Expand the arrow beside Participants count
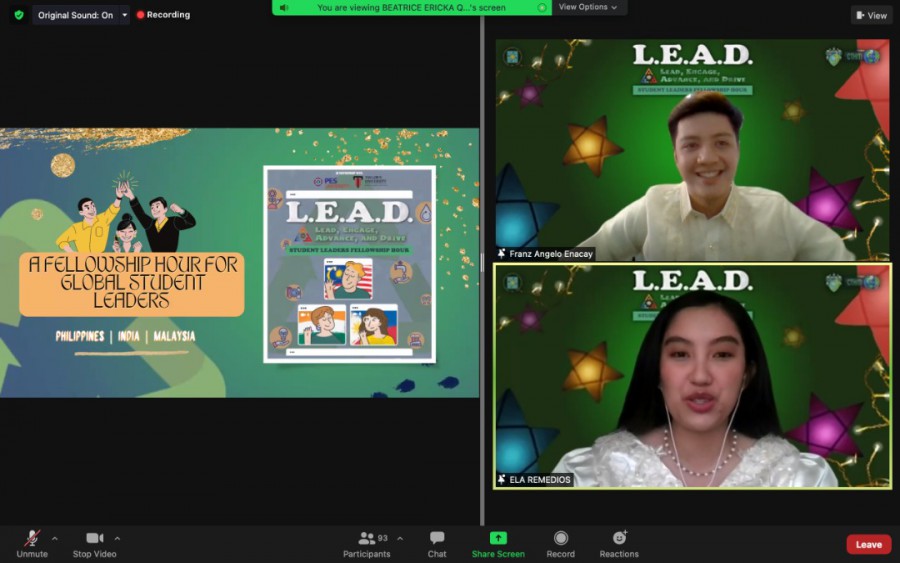 point(400,538)
